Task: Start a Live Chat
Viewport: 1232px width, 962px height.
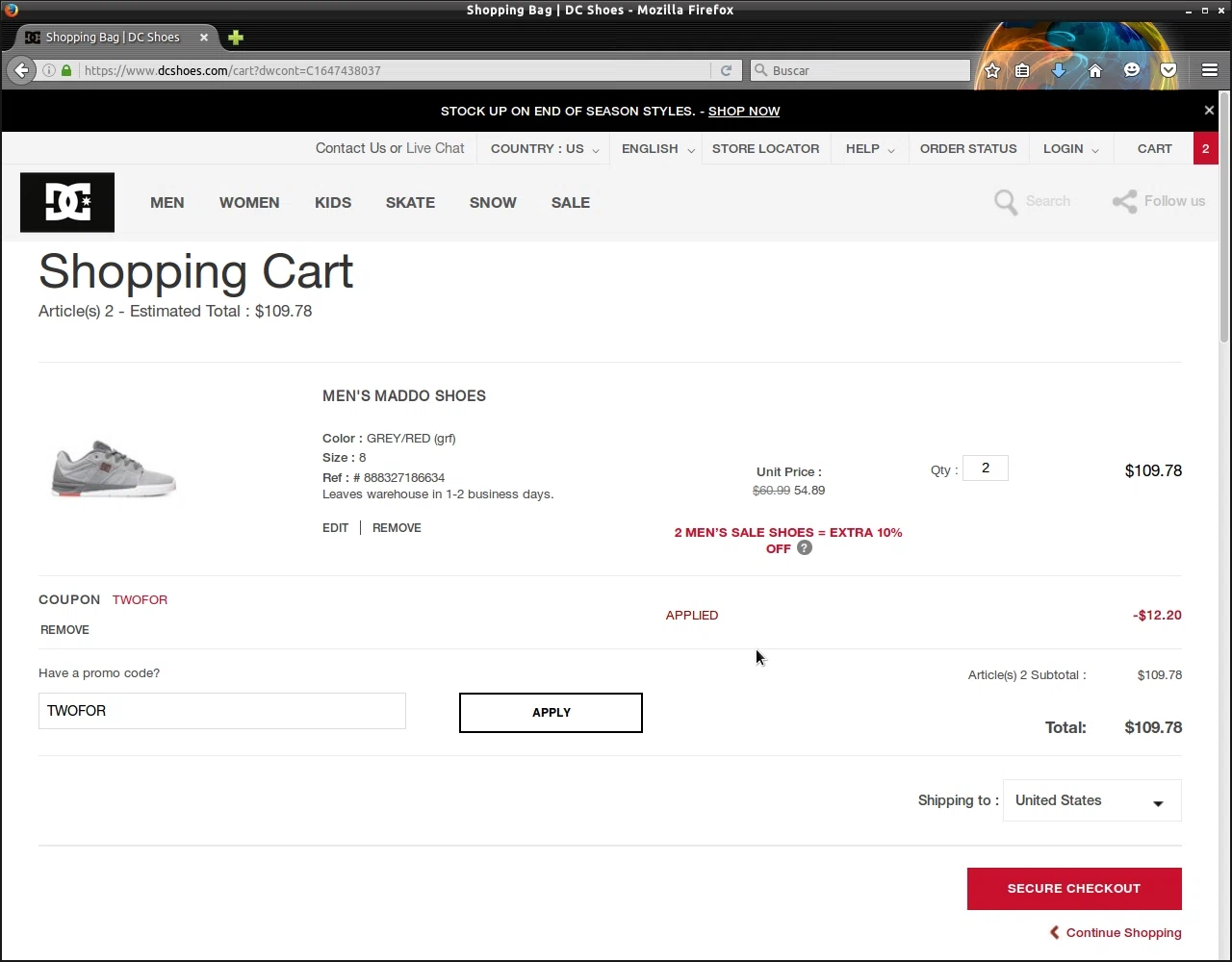Action: pyautogui.click(x=435, y=148)
